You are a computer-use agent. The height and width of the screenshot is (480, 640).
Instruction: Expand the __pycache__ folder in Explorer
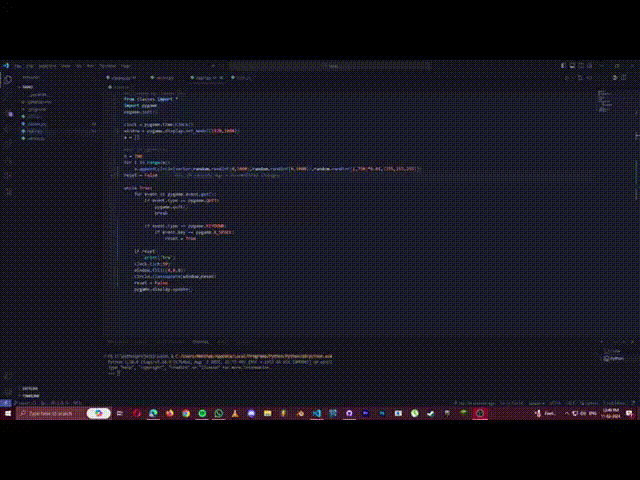(x=40, y=95)
